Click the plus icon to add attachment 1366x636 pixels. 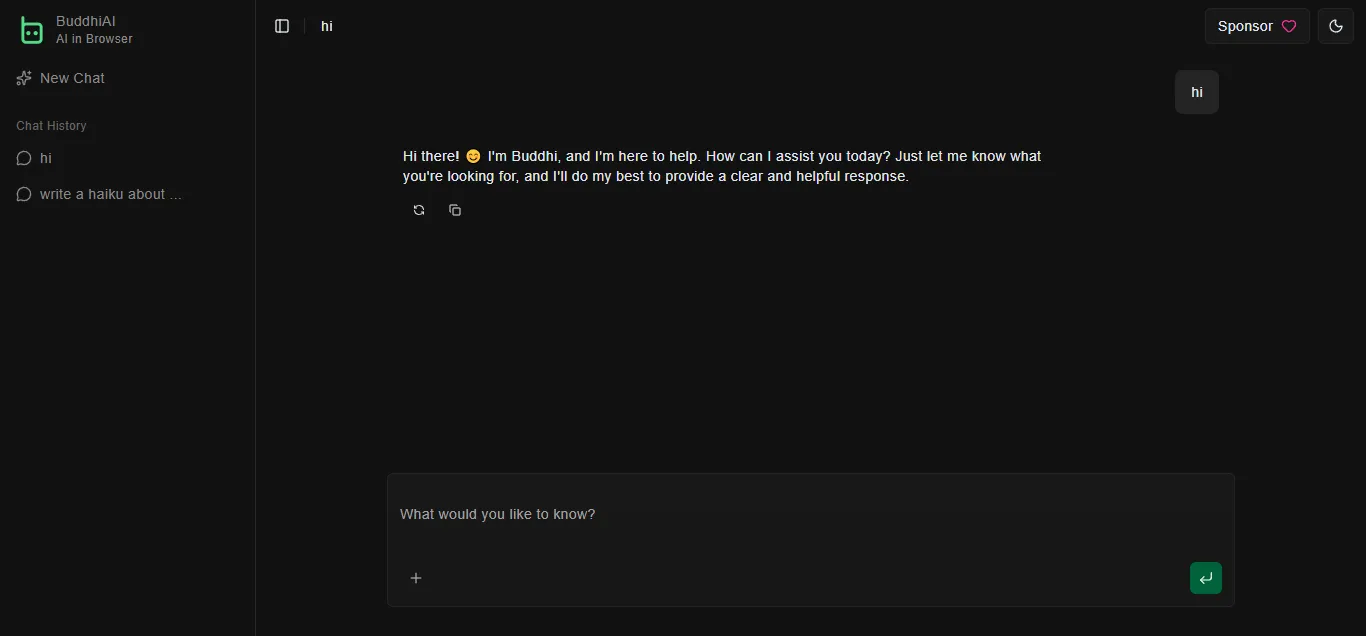416,578
